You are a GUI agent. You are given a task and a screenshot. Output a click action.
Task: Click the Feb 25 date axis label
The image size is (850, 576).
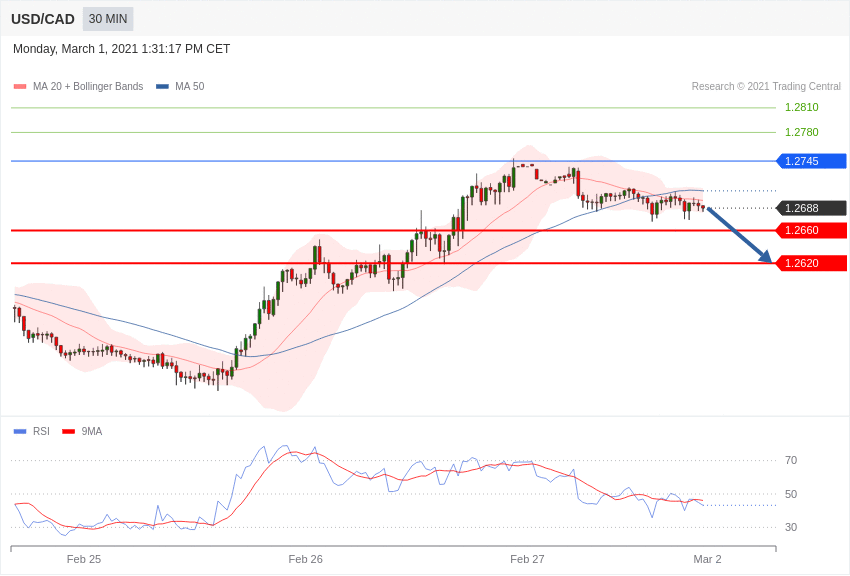coord(84,559)
